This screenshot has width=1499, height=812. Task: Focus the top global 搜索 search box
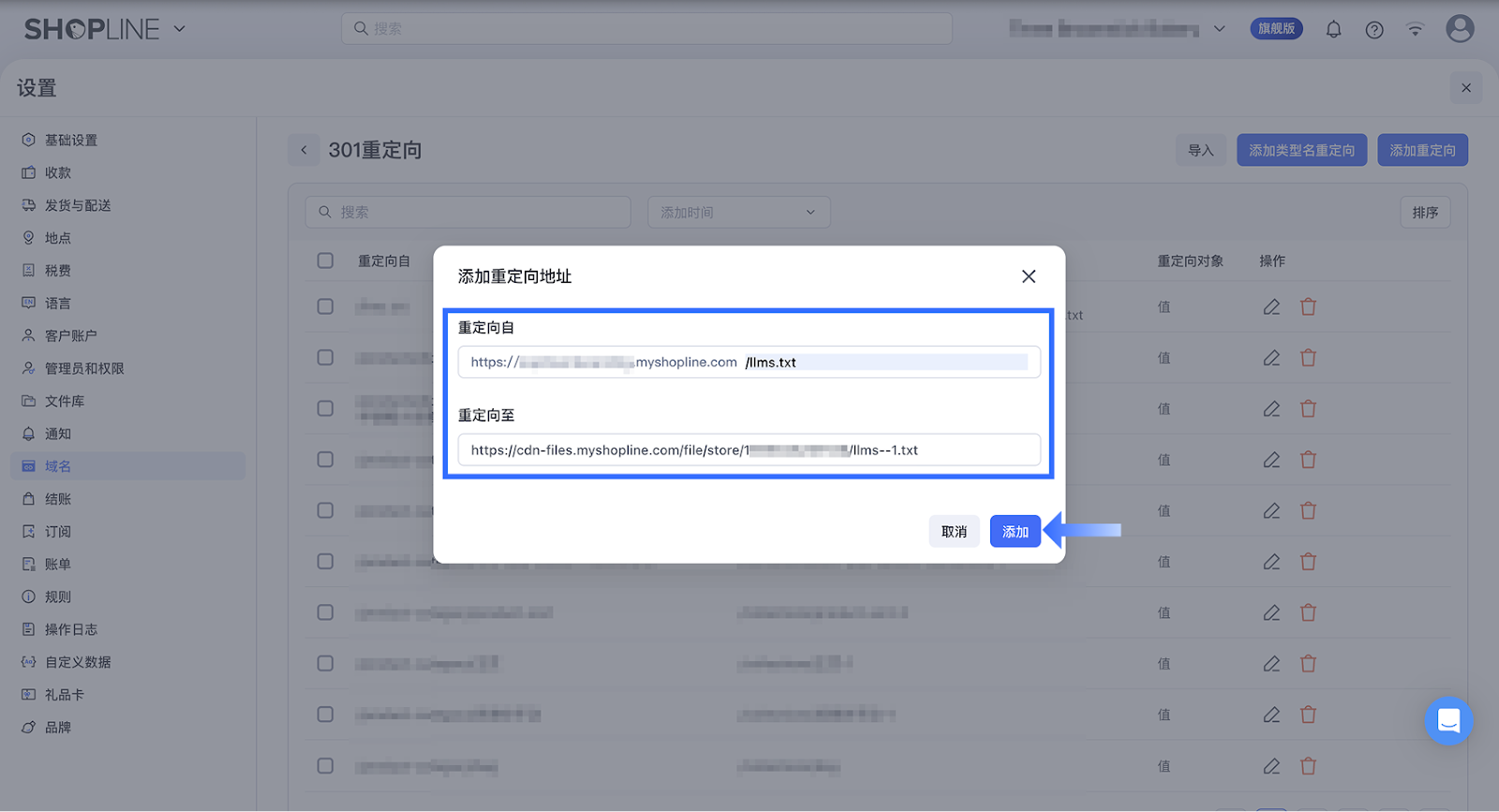(x=646, y=29)
